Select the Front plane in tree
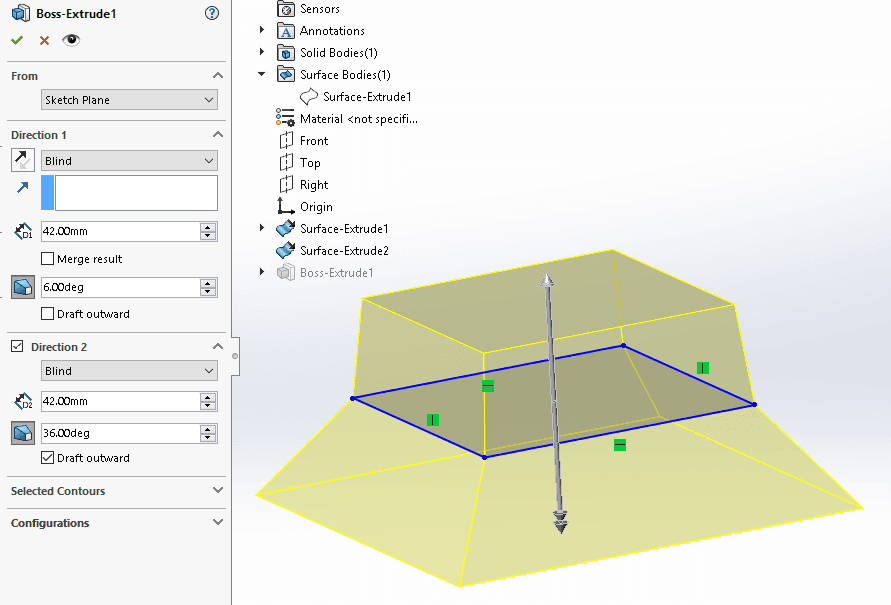Image resolution: width=891 pixels, height=605 pixels. [313, 141]
